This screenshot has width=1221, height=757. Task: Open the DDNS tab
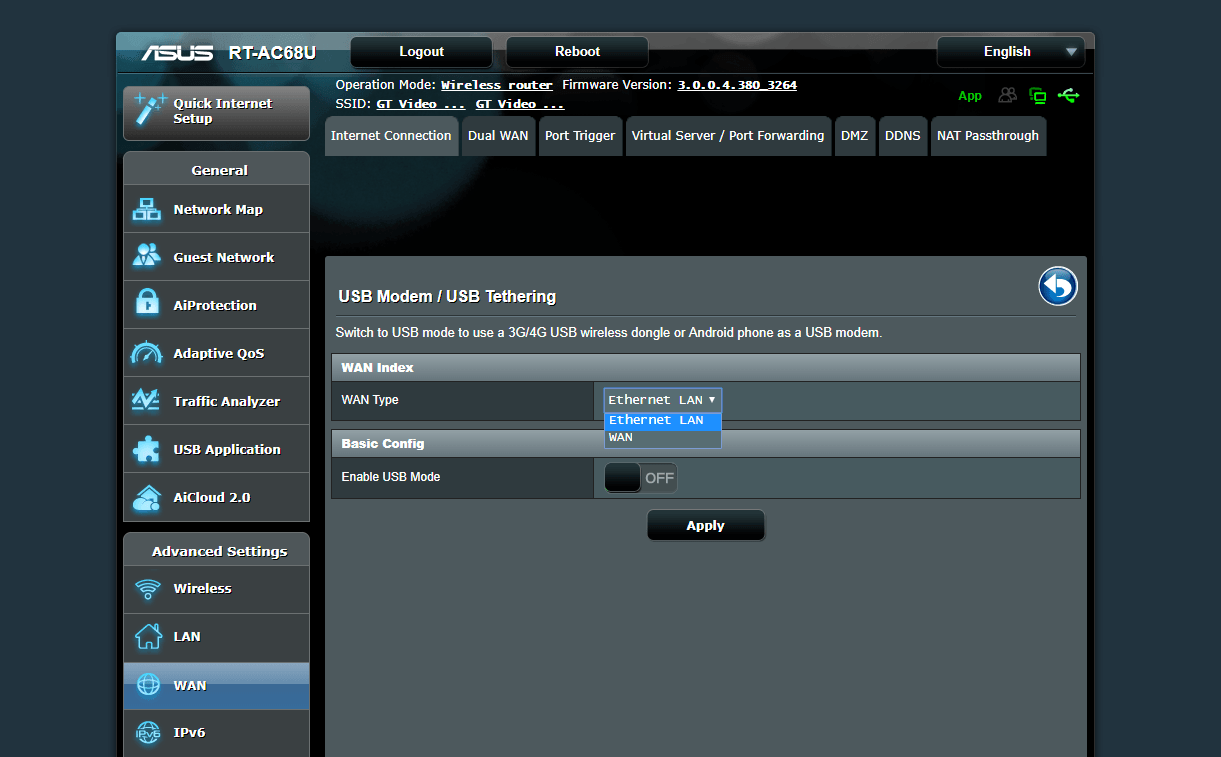pos(902,136)
